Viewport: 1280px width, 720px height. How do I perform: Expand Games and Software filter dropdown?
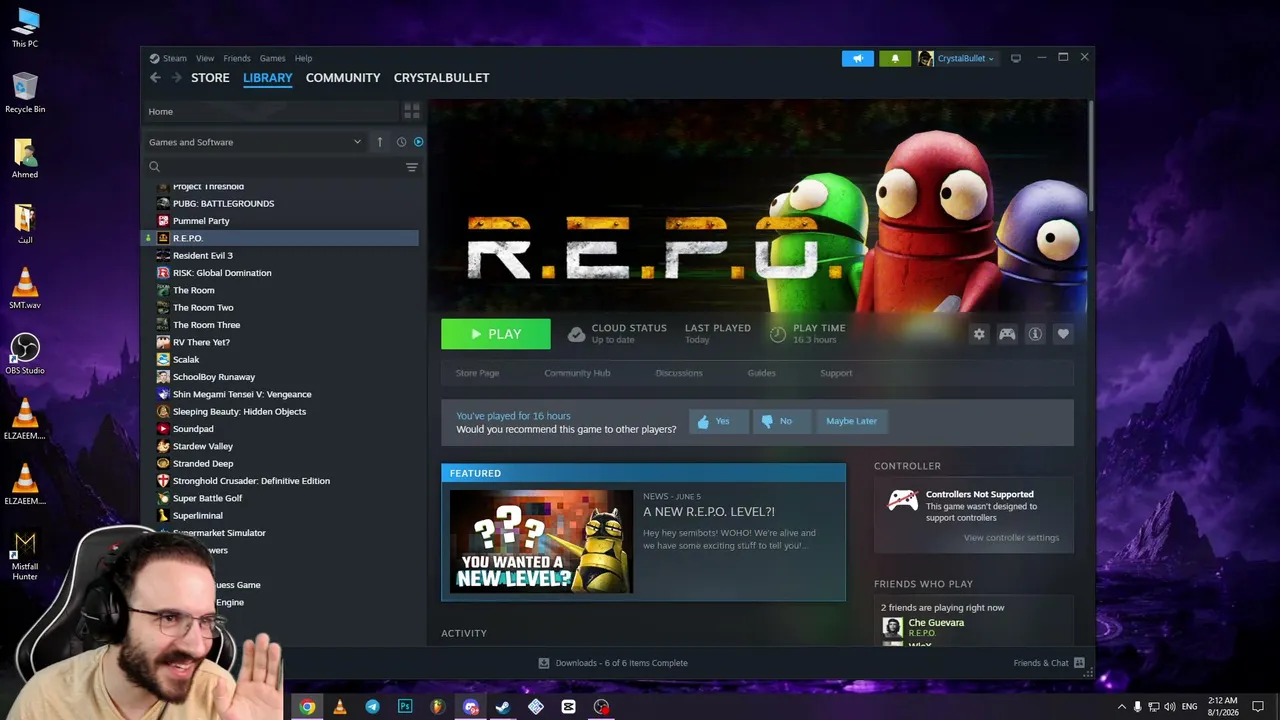point(255,142)
